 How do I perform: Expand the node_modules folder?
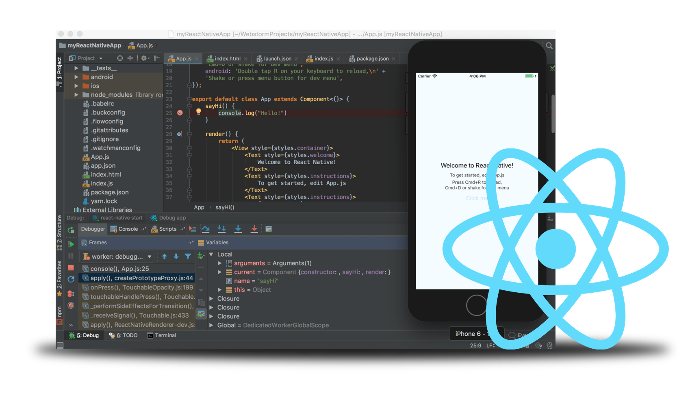(x=77, y=95)
